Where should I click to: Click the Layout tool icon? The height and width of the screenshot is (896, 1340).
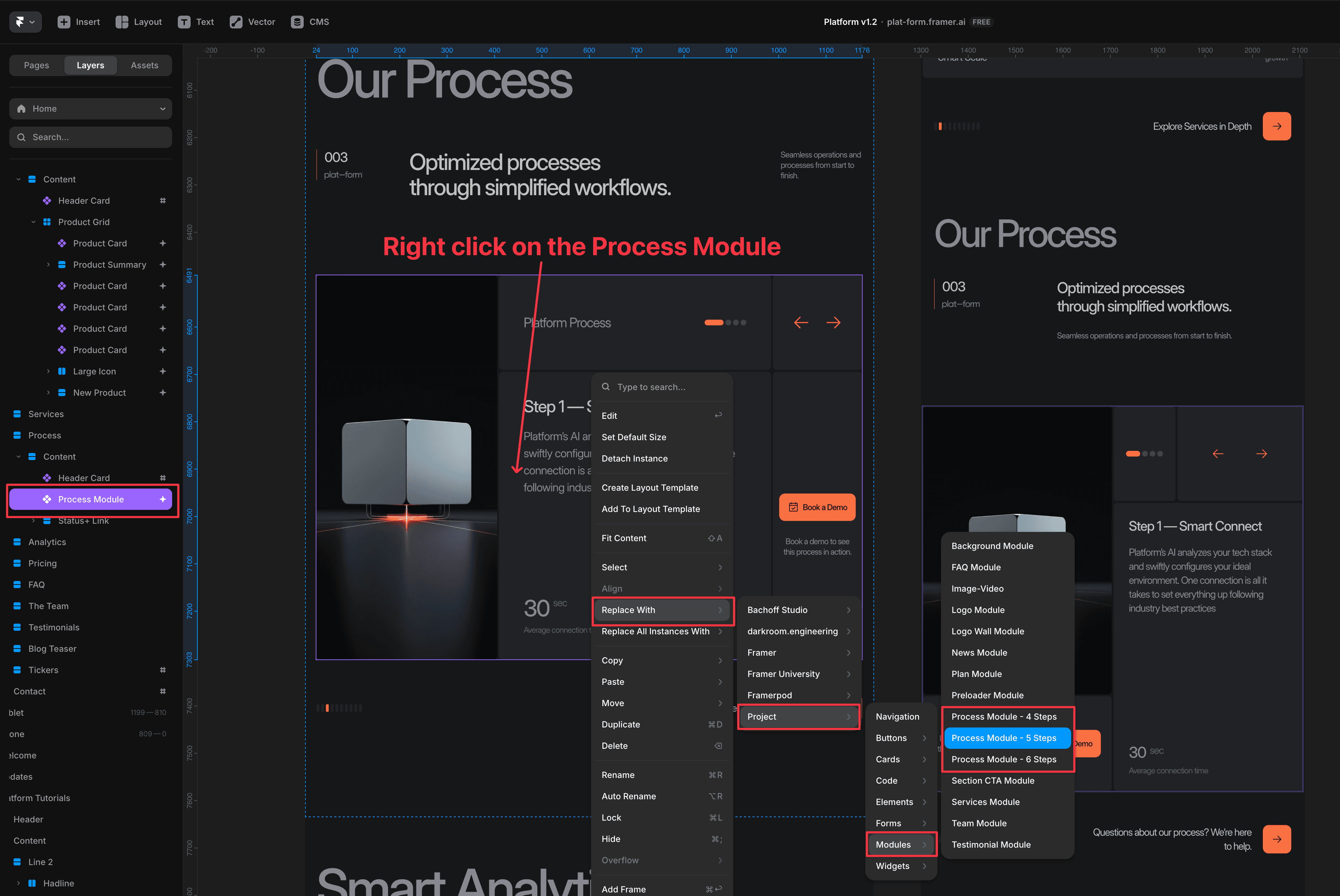click(122, 22)
